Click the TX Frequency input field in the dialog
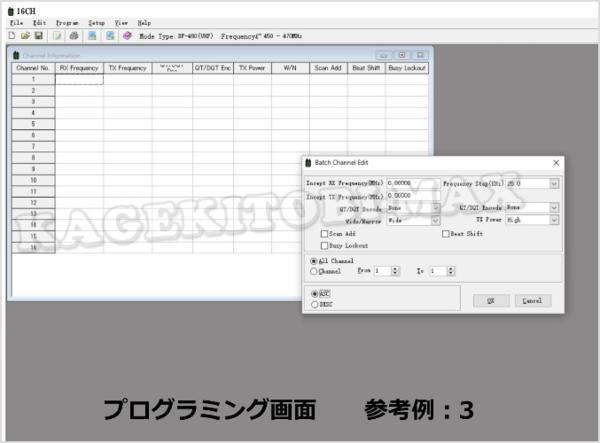 [x=413, y=195]
